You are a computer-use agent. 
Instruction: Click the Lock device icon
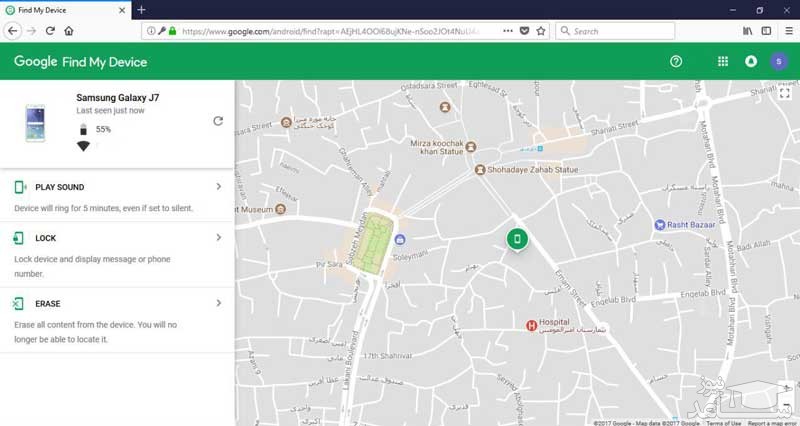point(18,238)
